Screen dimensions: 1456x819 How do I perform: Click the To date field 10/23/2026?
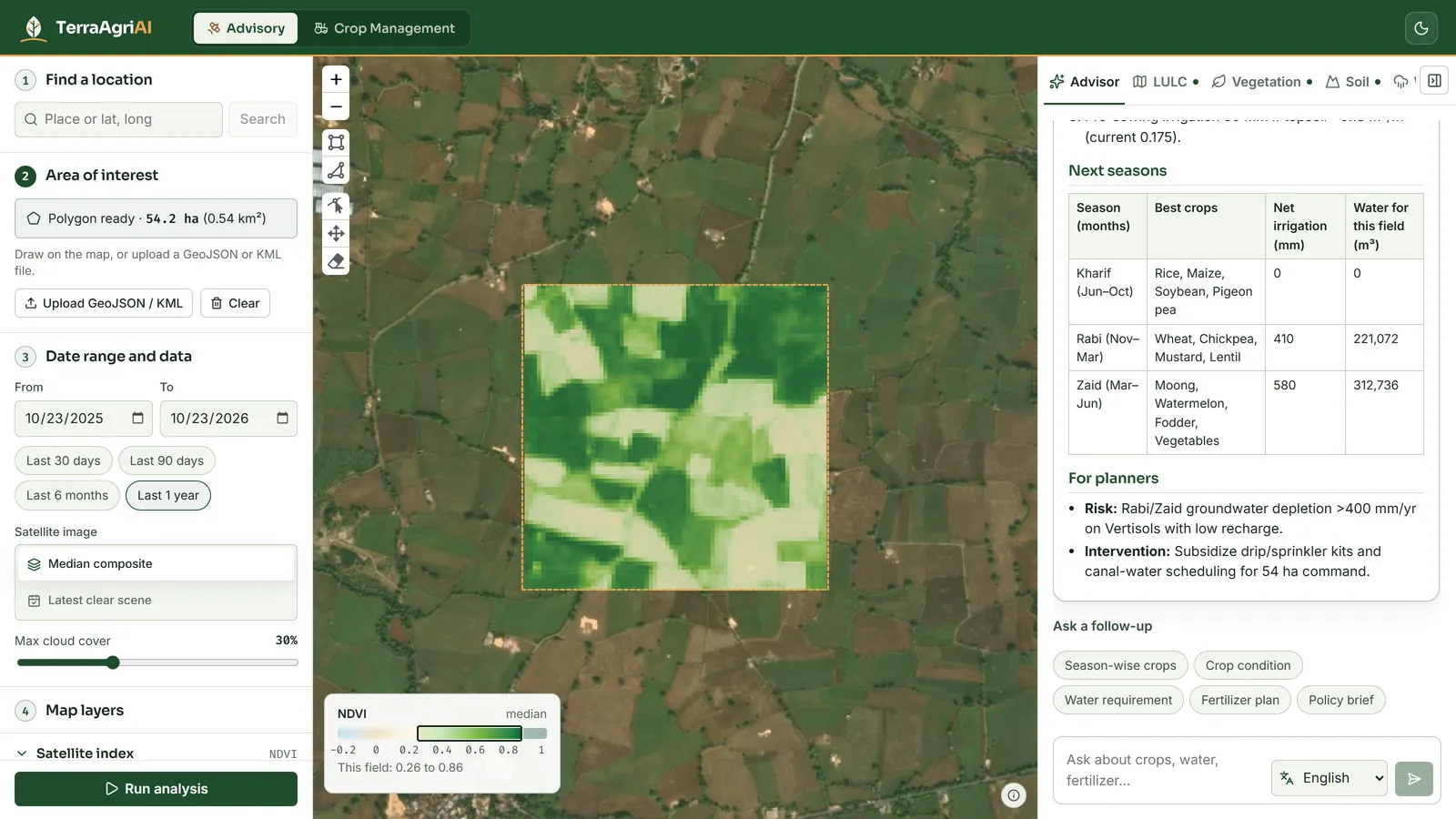tap(228, 419)
